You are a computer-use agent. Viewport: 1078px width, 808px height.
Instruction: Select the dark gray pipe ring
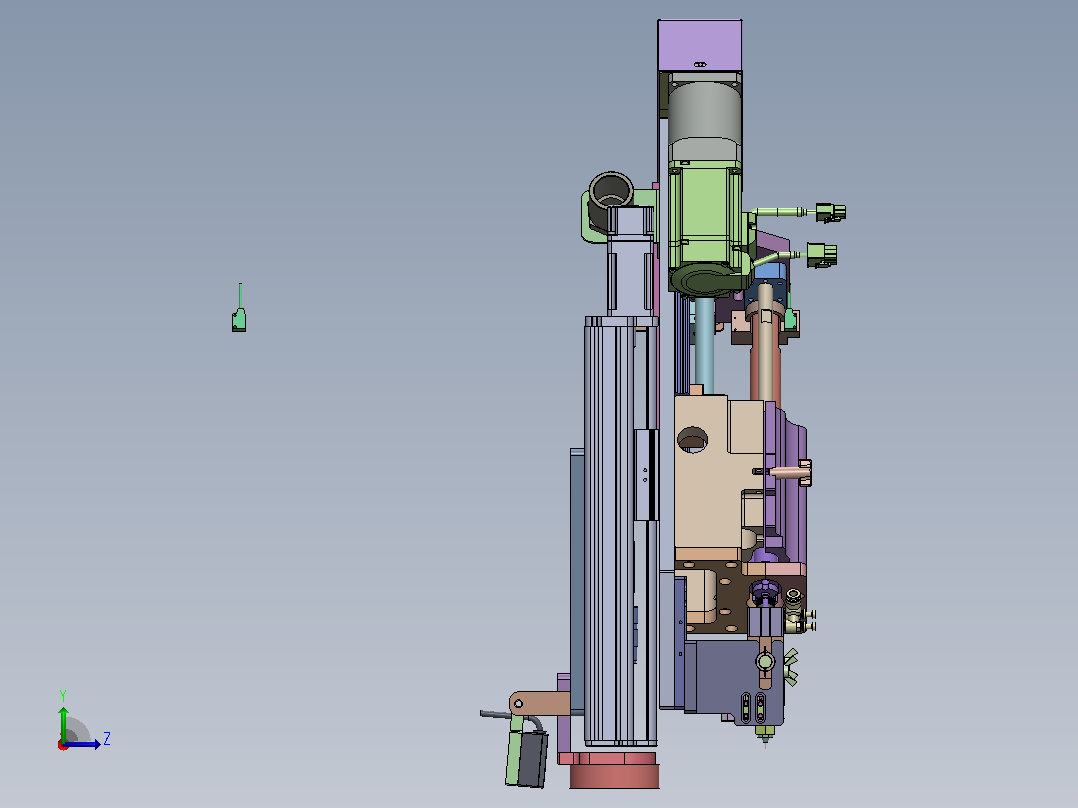[x=611, y=190]
